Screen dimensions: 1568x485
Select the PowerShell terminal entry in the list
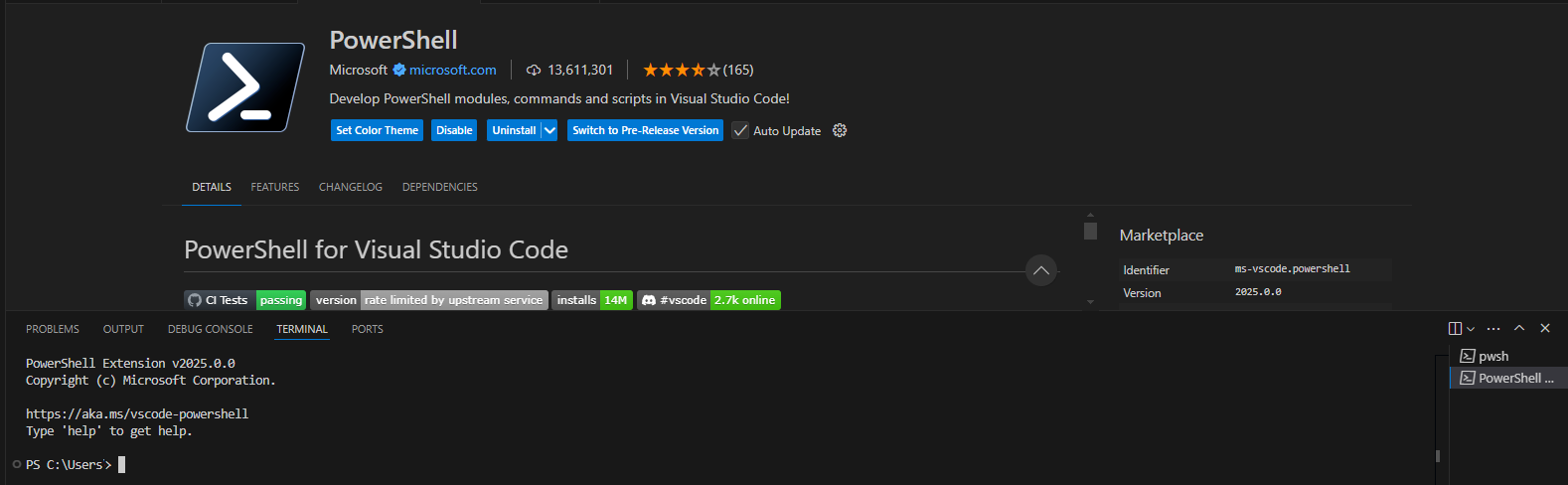1508,378
